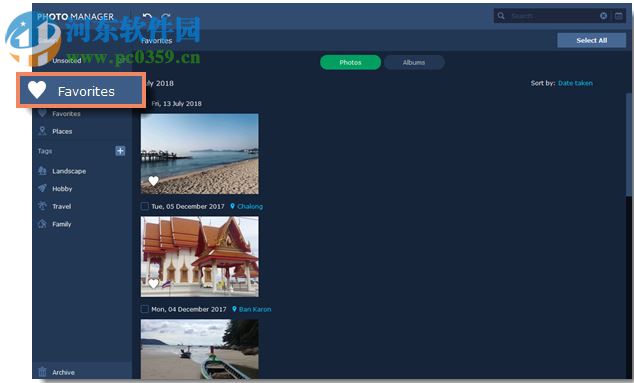Click the magnifier icon in search box
This screenshot has width=634, height=383.
click(501, 16)
